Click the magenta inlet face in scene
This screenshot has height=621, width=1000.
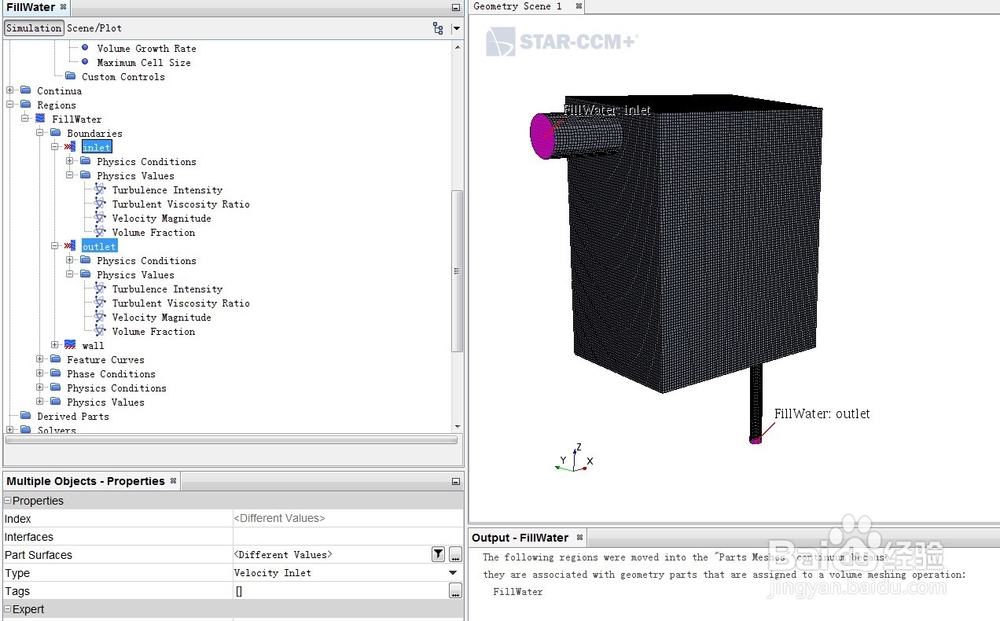(x=543, y=135)
